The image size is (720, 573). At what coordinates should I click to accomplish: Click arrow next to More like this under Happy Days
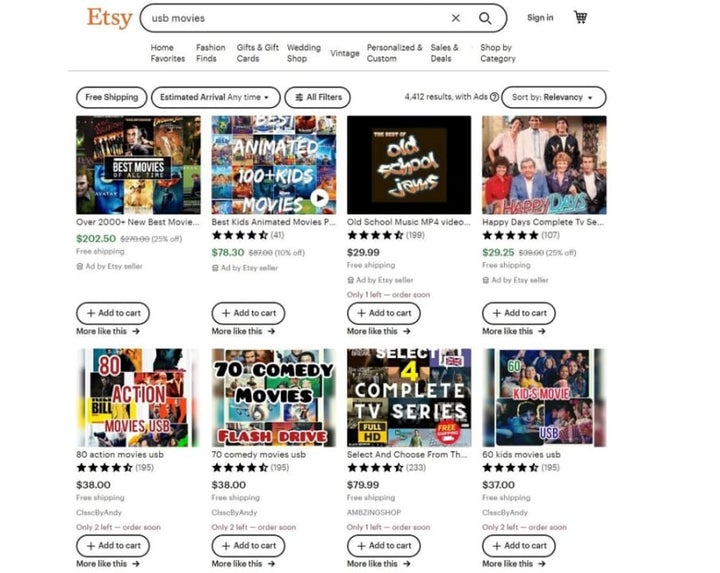(x=542, y=331)
